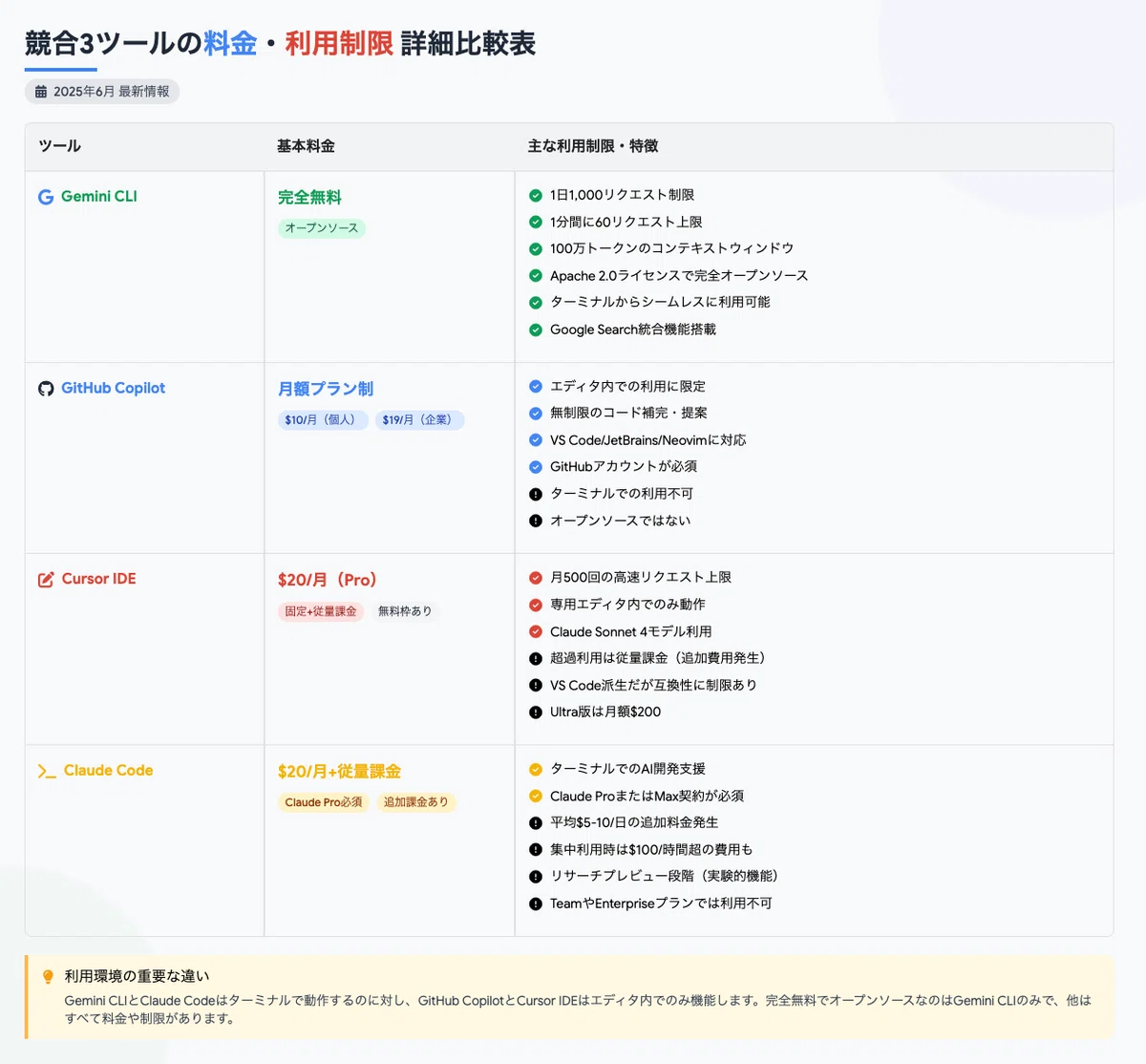Click the page title 競合3ツールの料金・利用制限
This screenshot has height=1064, width=1146.
pyautogui.click(x=280, y=43)
